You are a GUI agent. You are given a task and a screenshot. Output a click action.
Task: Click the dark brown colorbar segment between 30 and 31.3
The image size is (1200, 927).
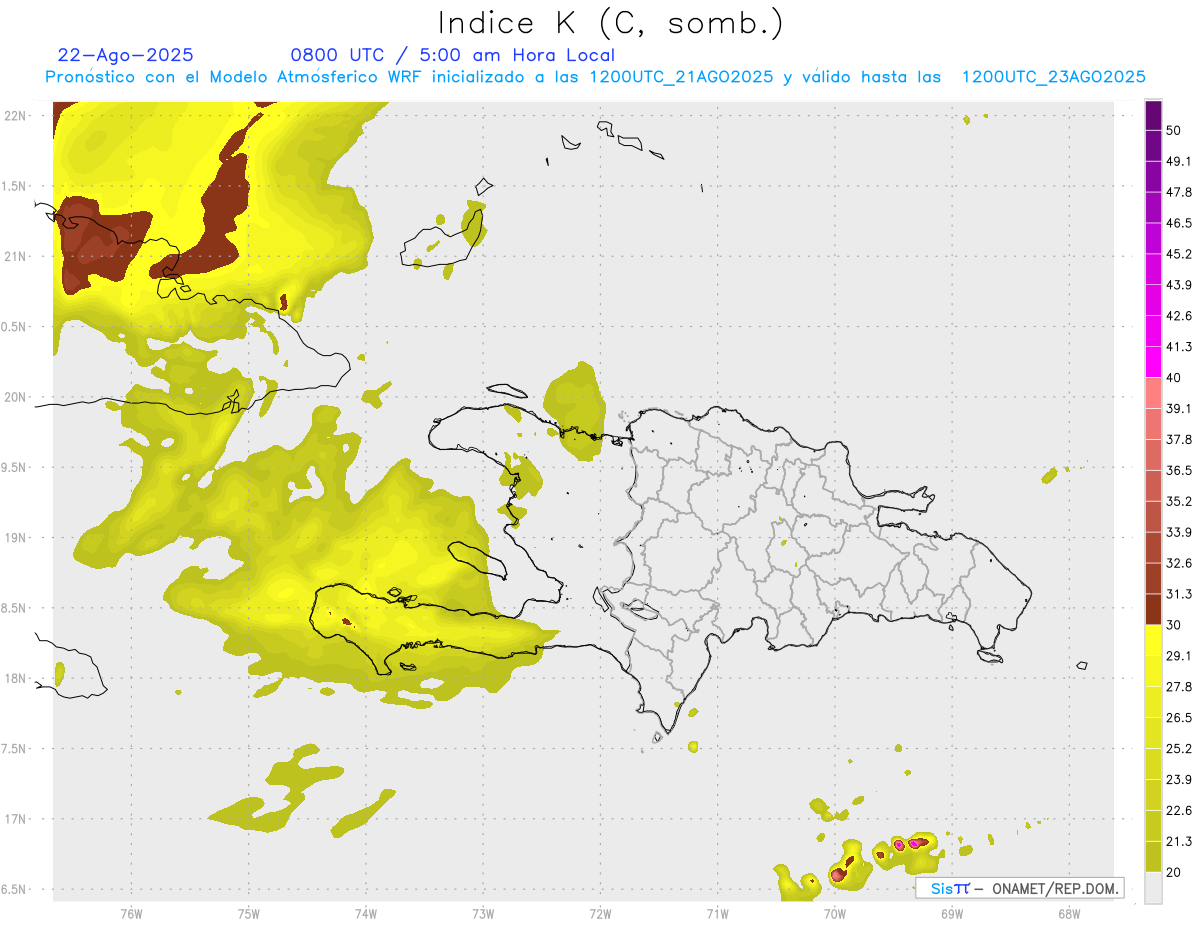pyautogui.click(x=1153, y=610)
